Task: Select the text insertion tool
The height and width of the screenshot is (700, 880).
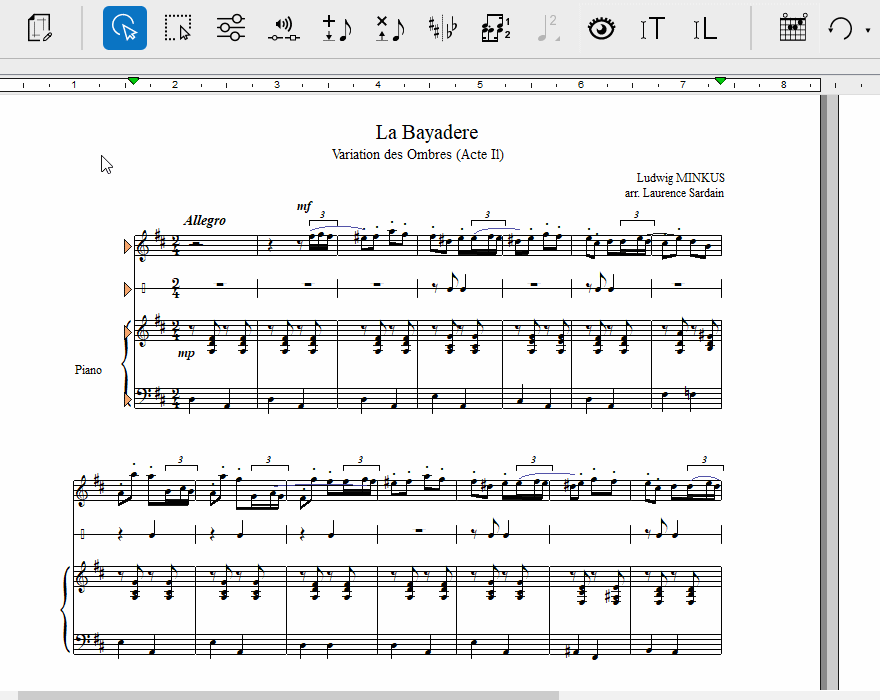Action: tap(652, 29)
